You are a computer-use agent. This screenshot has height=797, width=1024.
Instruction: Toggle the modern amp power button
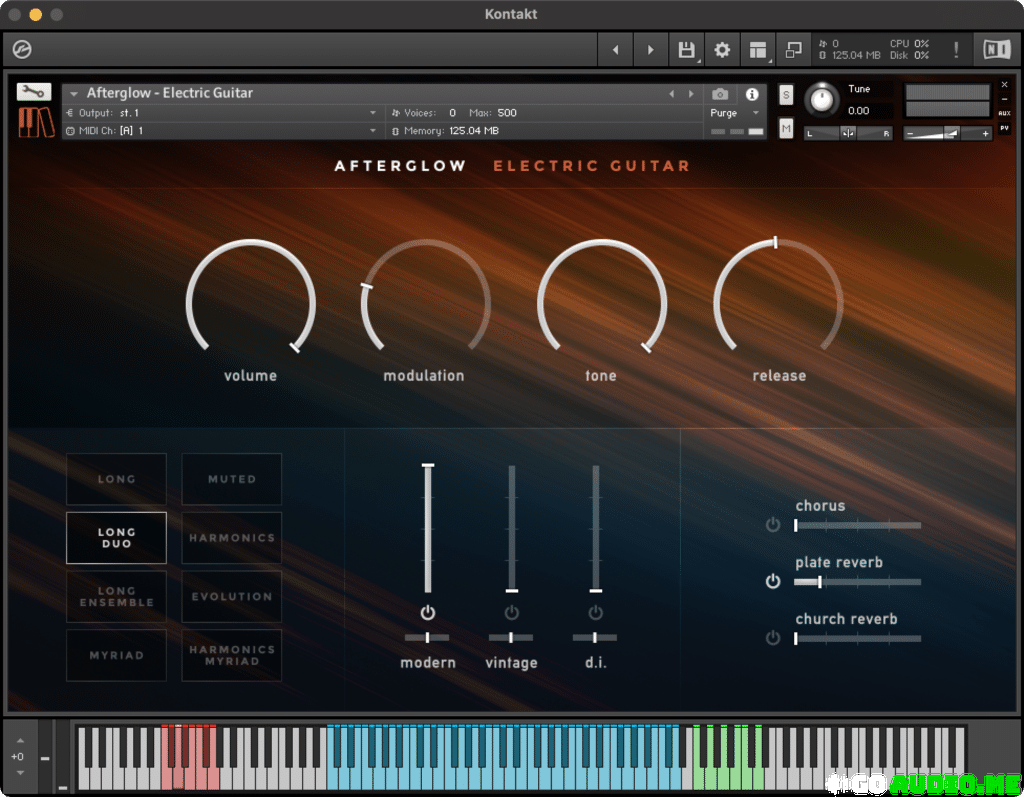click(428, 612)
